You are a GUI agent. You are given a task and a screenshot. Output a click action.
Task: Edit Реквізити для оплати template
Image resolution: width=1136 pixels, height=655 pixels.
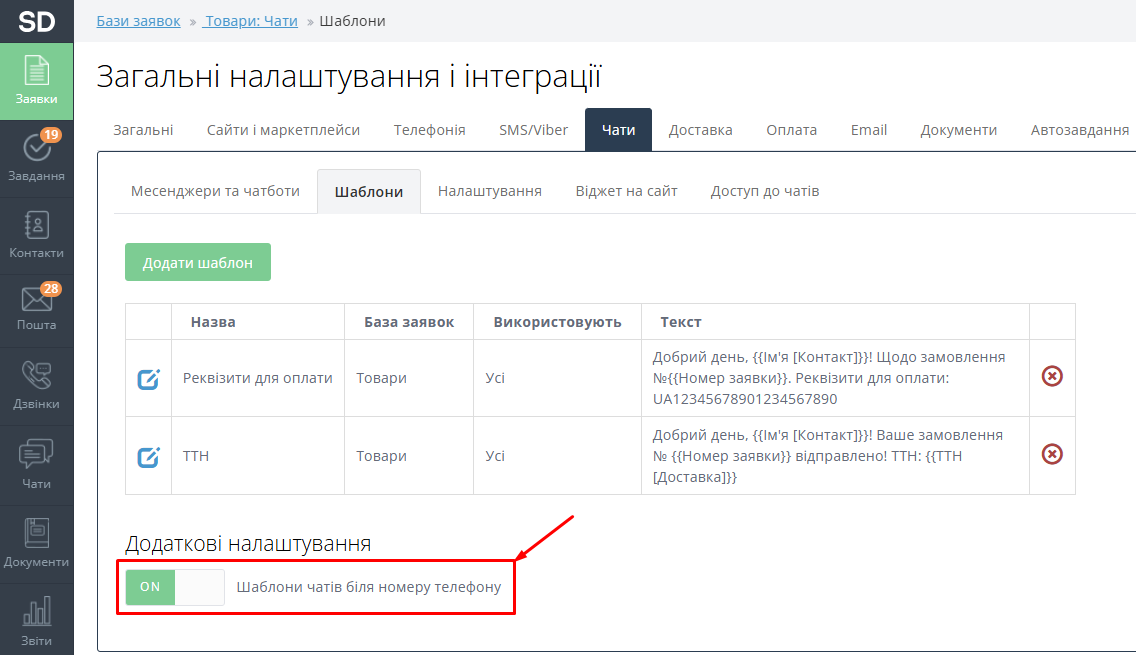click(x=148, y=379)
